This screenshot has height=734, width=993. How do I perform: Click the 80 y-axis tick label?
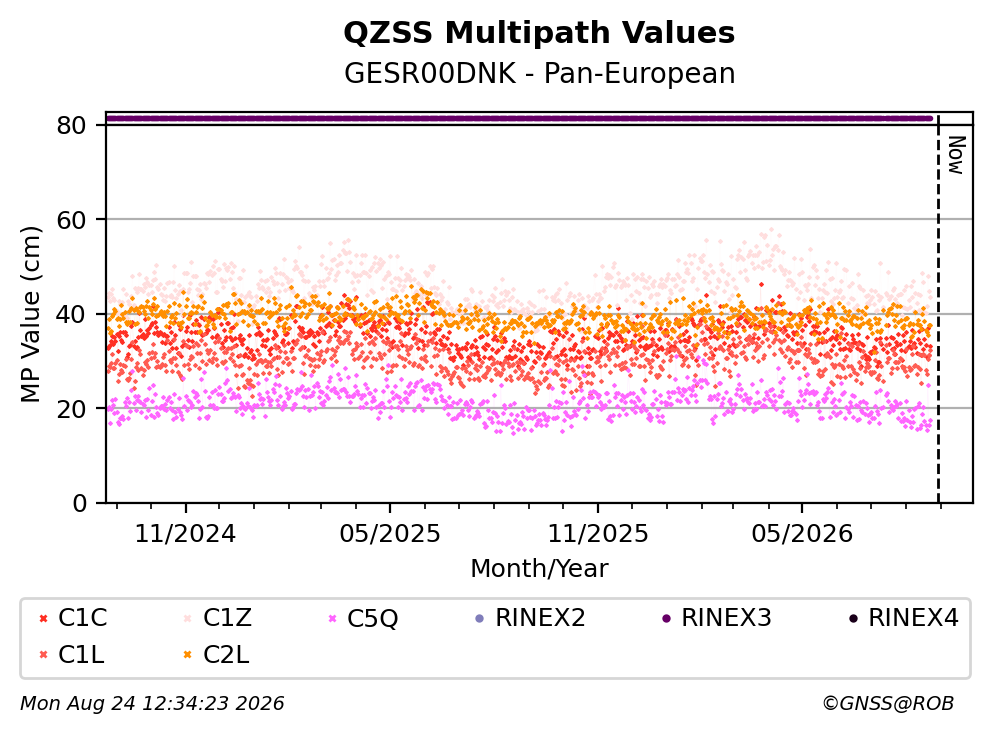[x=71, y=125]
